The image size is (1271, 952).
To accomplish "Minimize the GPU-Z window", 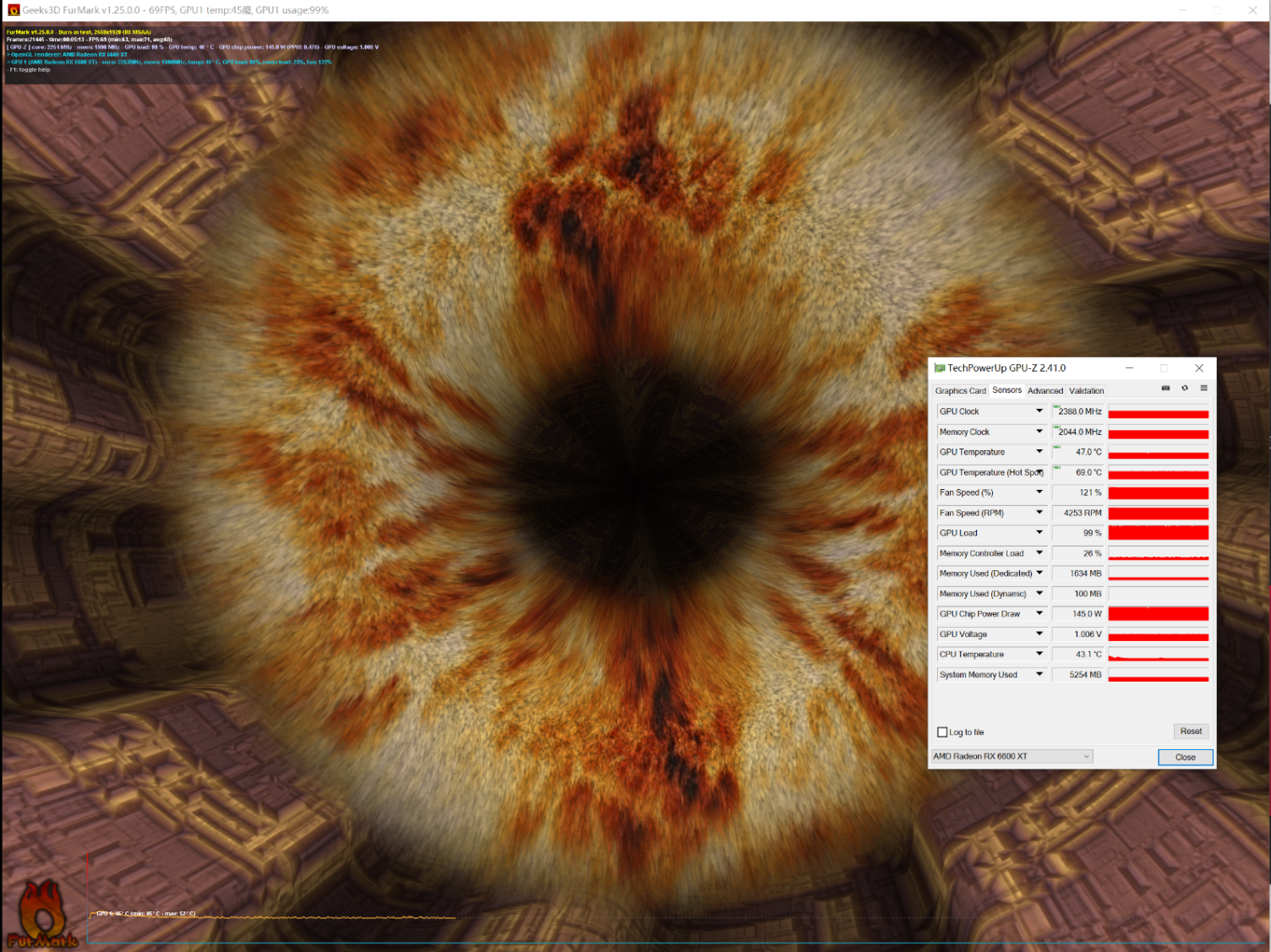I will pyautogui.click(x=1129, y=368).
